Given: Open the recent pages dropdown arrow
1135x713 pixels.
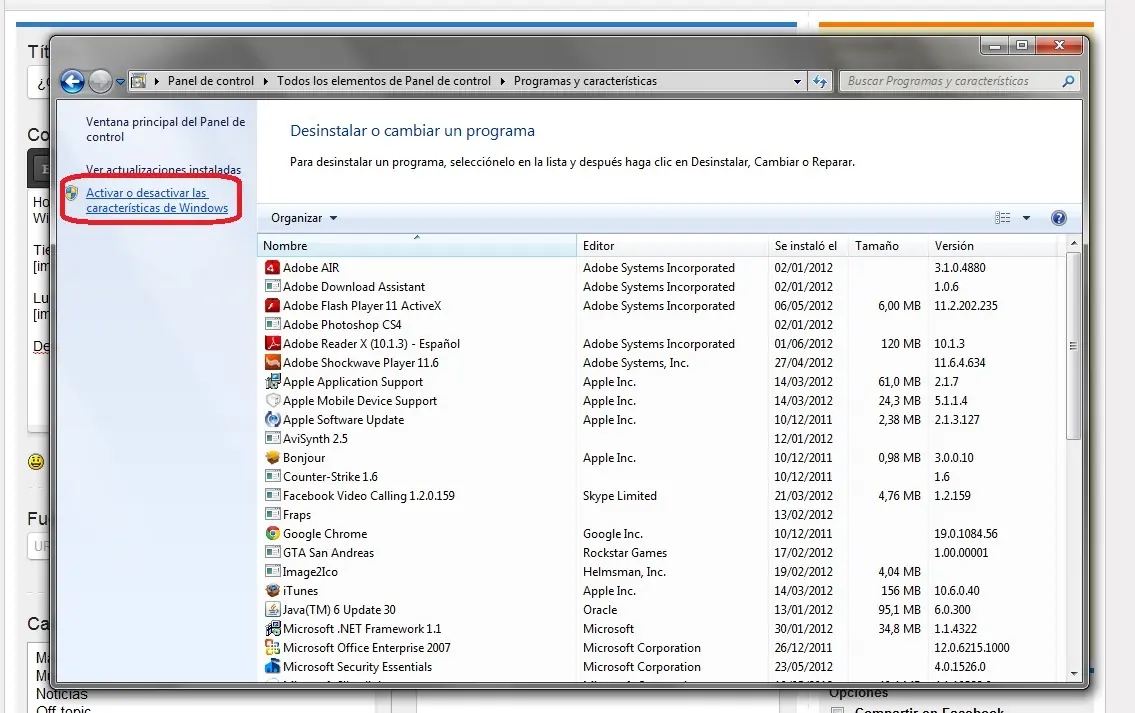Looking at the screenshot, I should (x=120, y=82).
